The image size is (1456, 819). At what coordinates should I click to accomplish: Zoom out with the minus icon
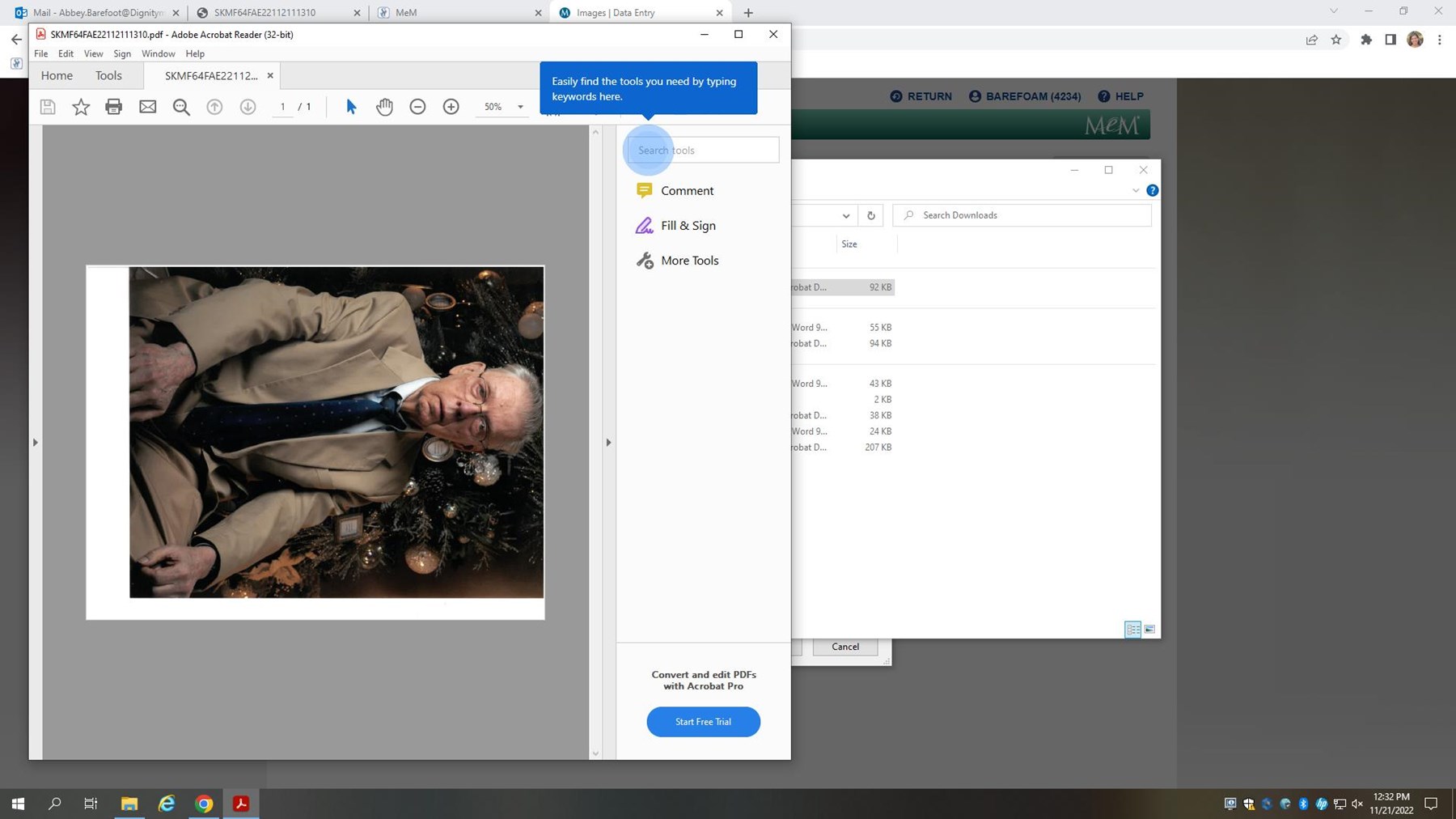tap(417, 107)
